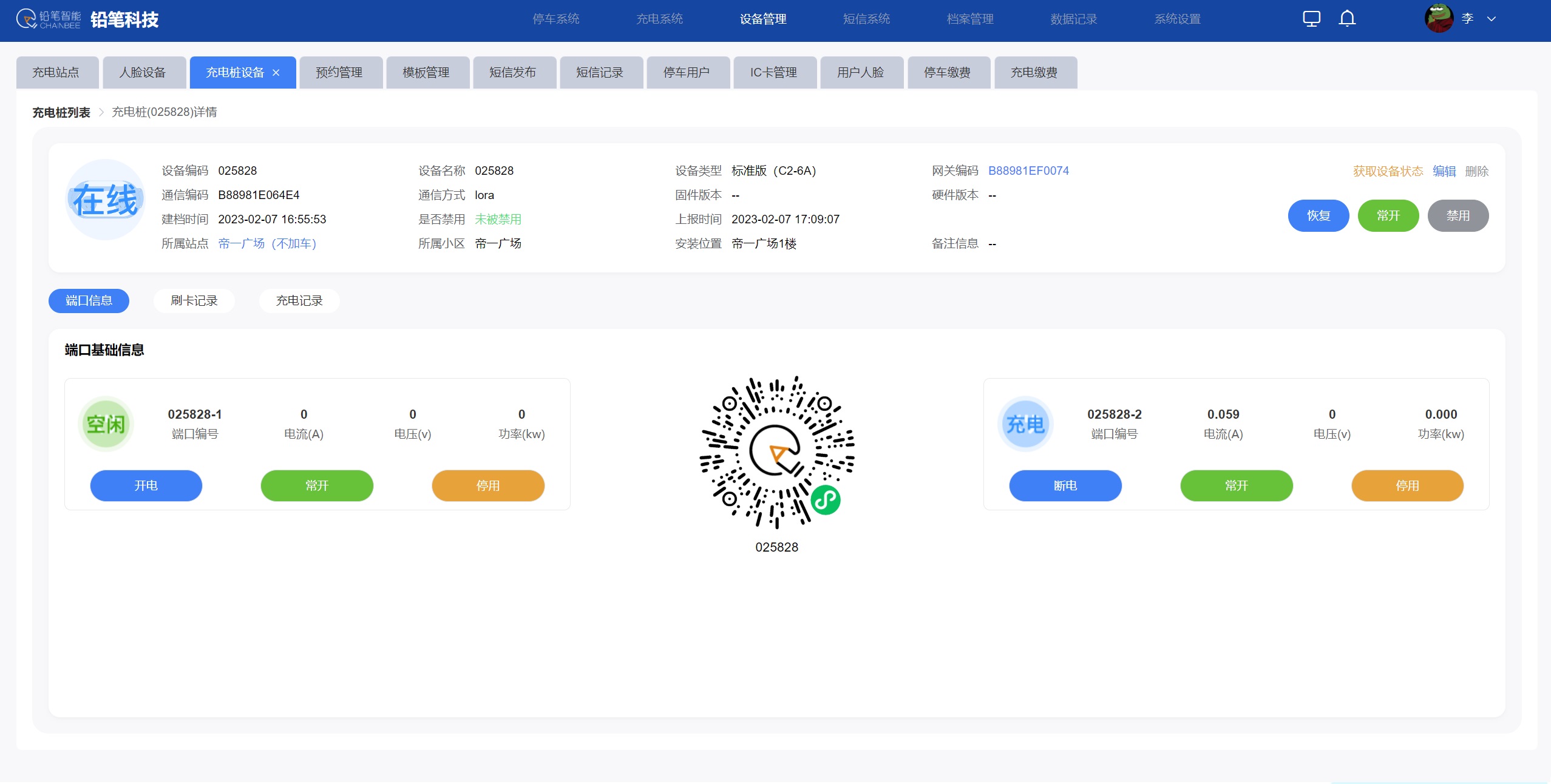Click the grey 禁用 button
The image size is (1551, 784).
click(x=1458, y=216)
